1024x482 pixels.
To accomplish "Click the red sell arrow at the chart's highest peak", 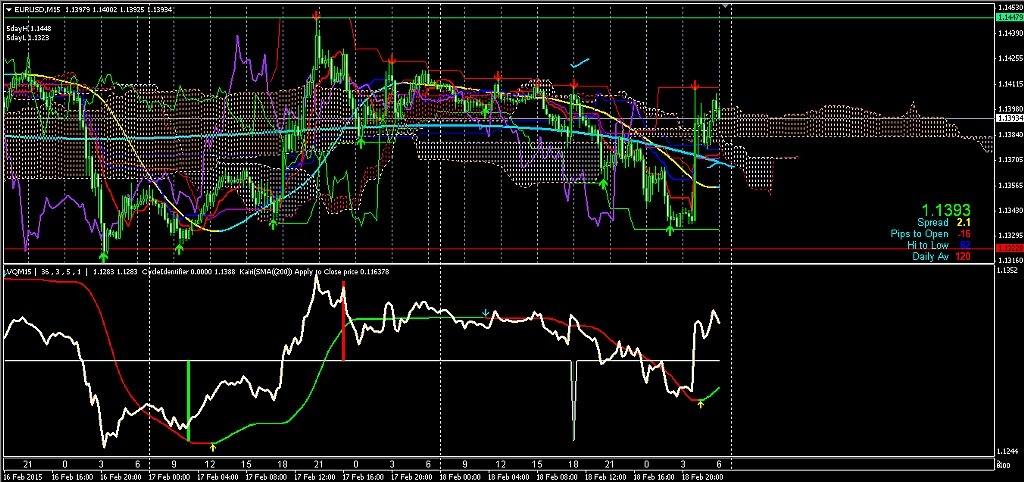I will [x=317, y=14].
